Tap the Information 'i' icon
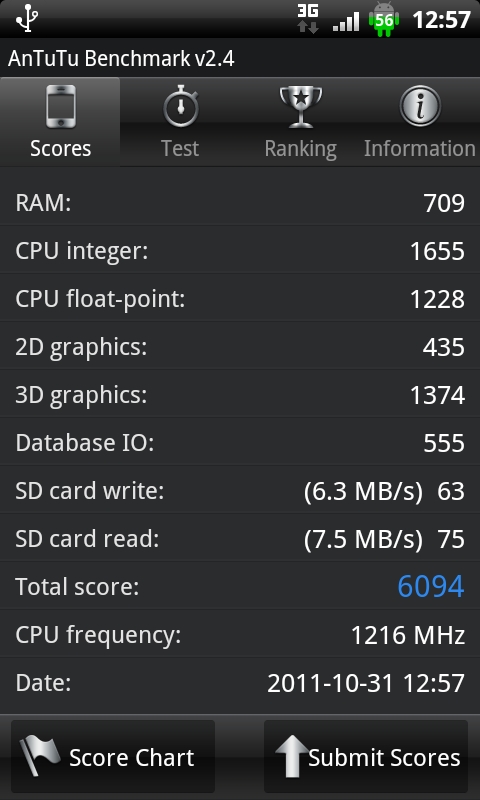Image resolution: width=480 pixels, height=800 pixels. 420,106
